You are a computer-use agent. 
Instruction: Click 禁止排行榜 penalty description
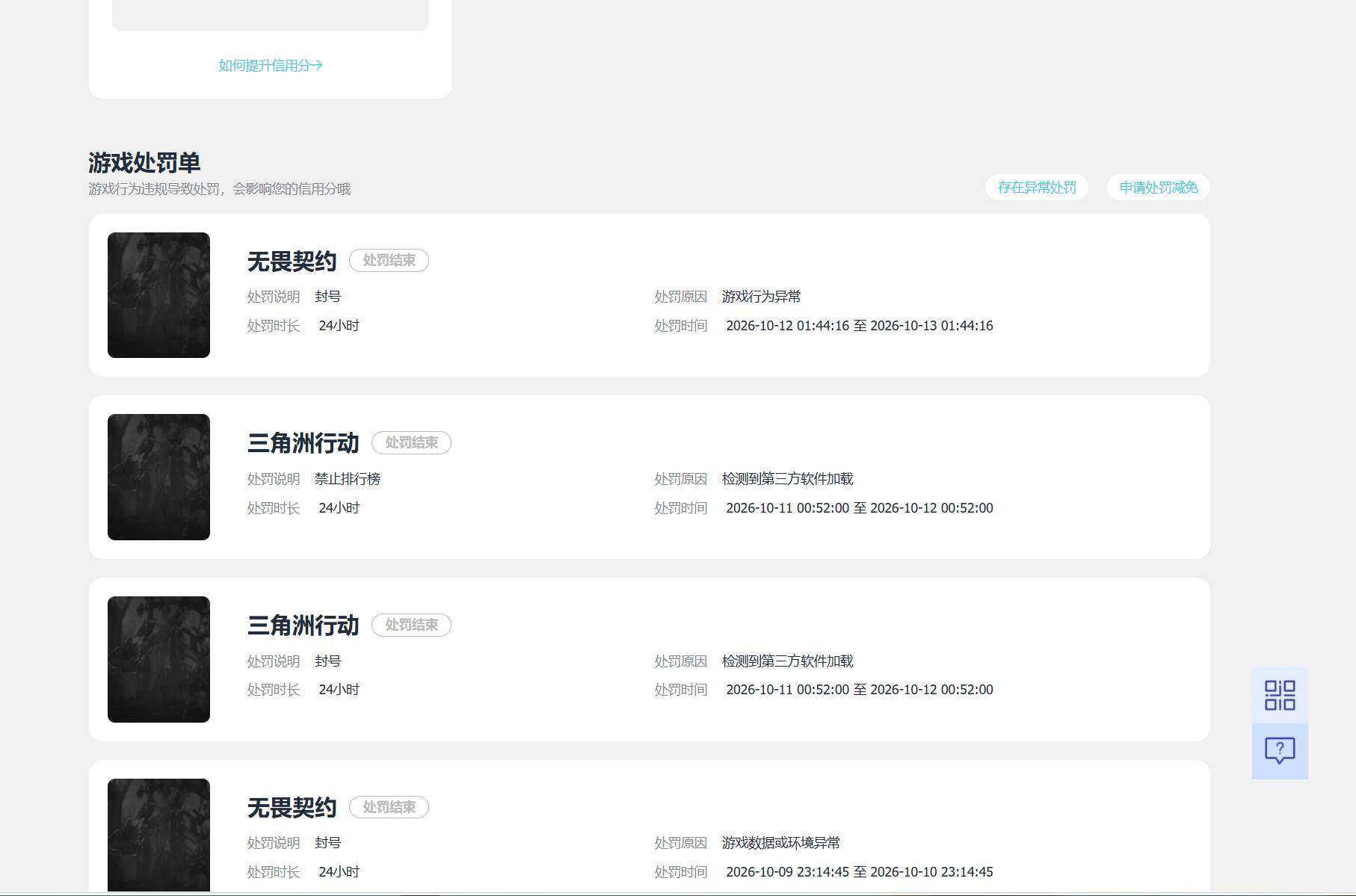point(348,479)
